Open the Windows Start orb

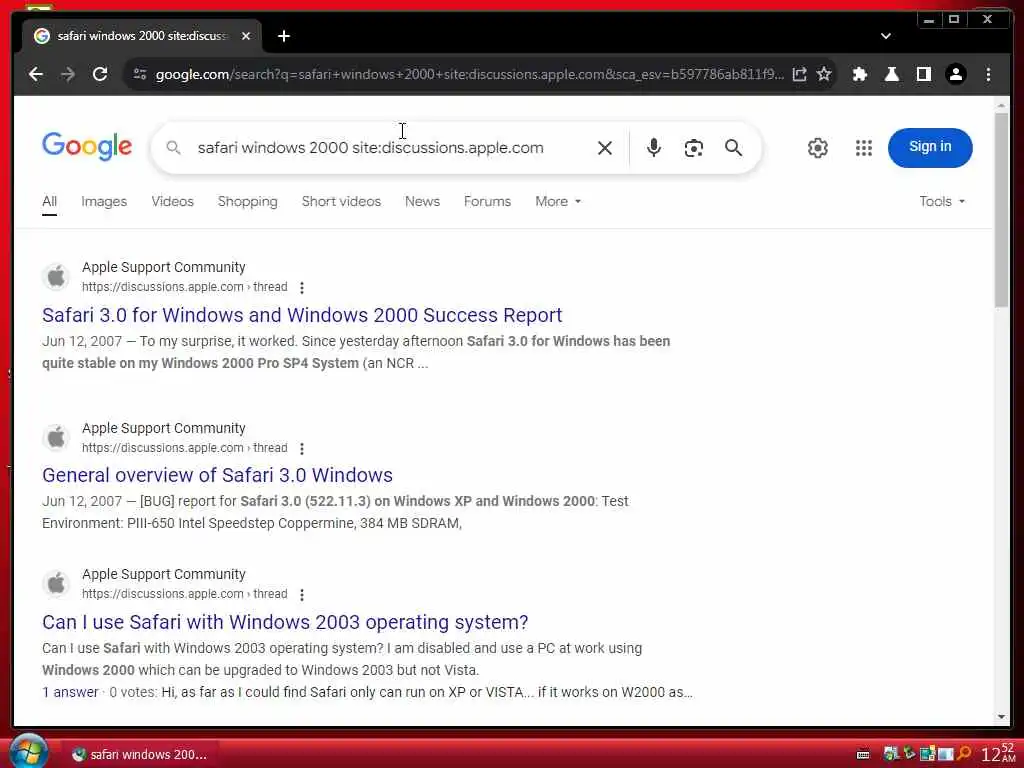(x=28, y=752)
